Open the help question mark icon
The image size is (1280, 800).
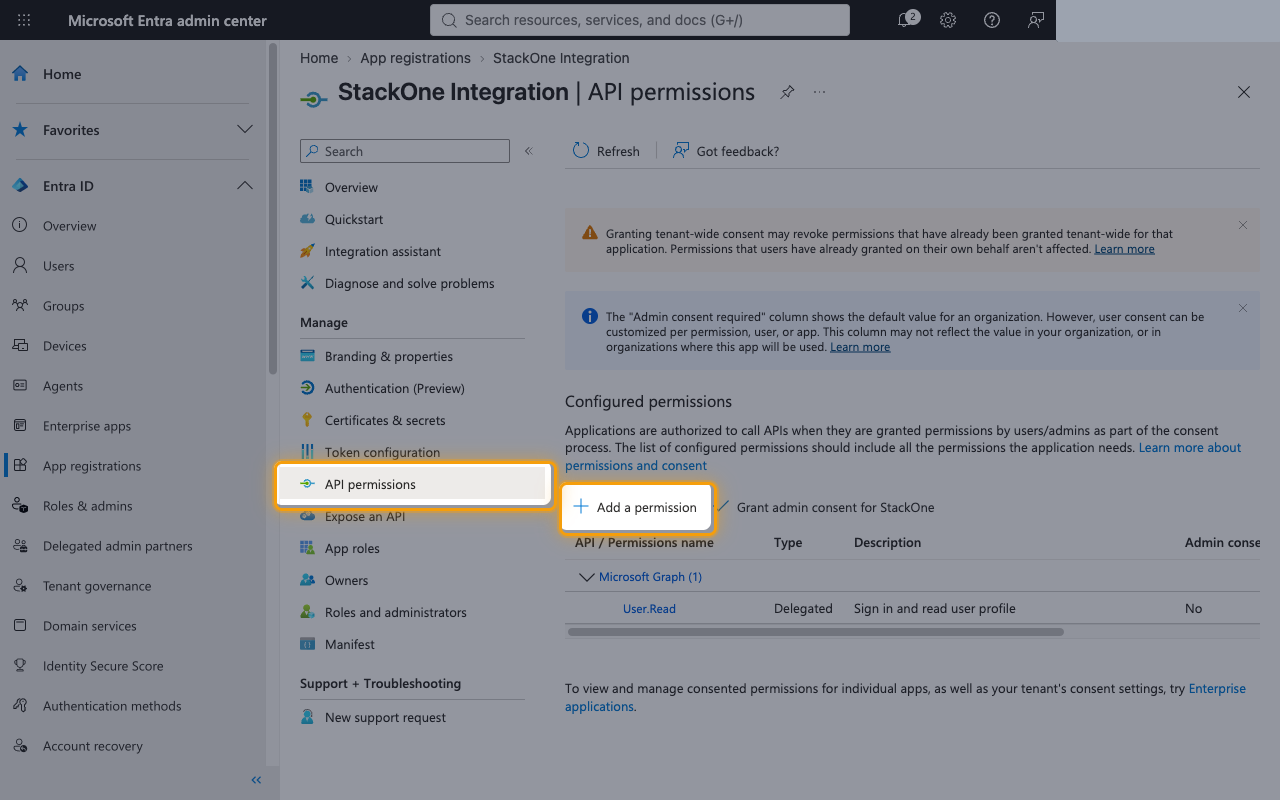pos(992,20)
